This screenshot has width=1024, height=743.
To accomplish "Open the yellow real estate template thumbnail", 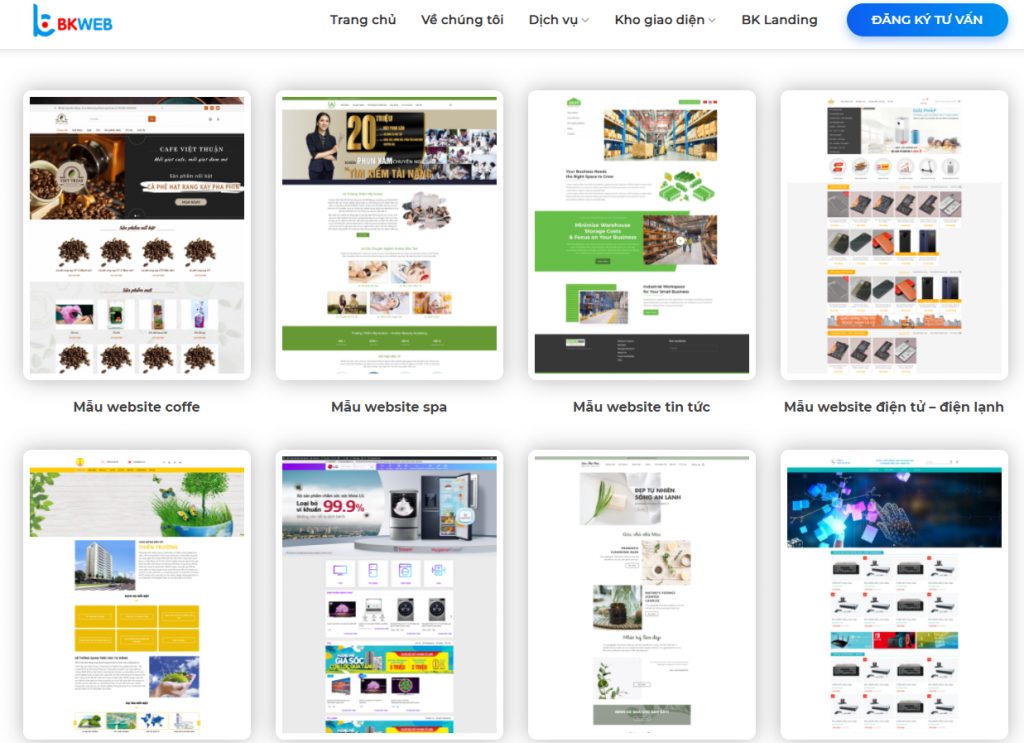I will (x=137, y=594).
